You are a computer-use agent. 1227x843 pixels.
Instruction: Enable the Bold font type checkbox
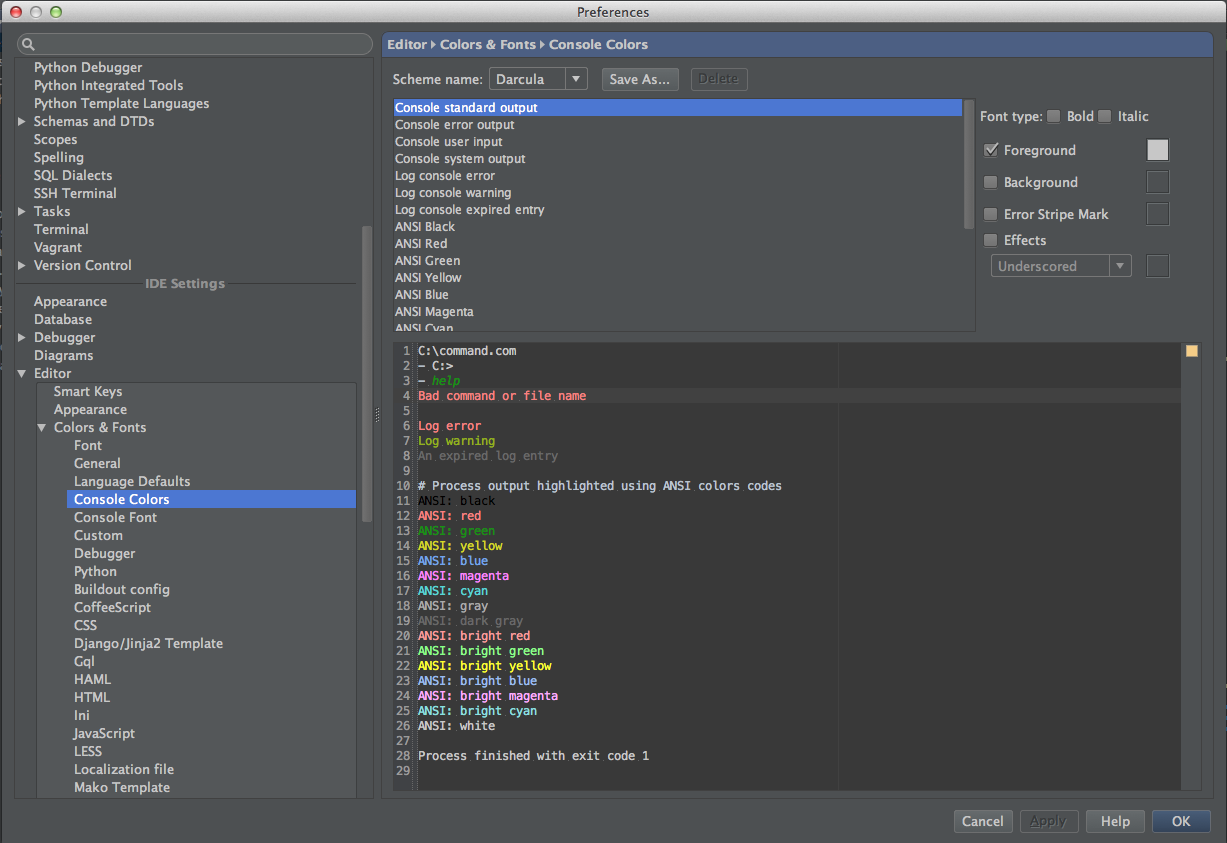click(1054, 116)
